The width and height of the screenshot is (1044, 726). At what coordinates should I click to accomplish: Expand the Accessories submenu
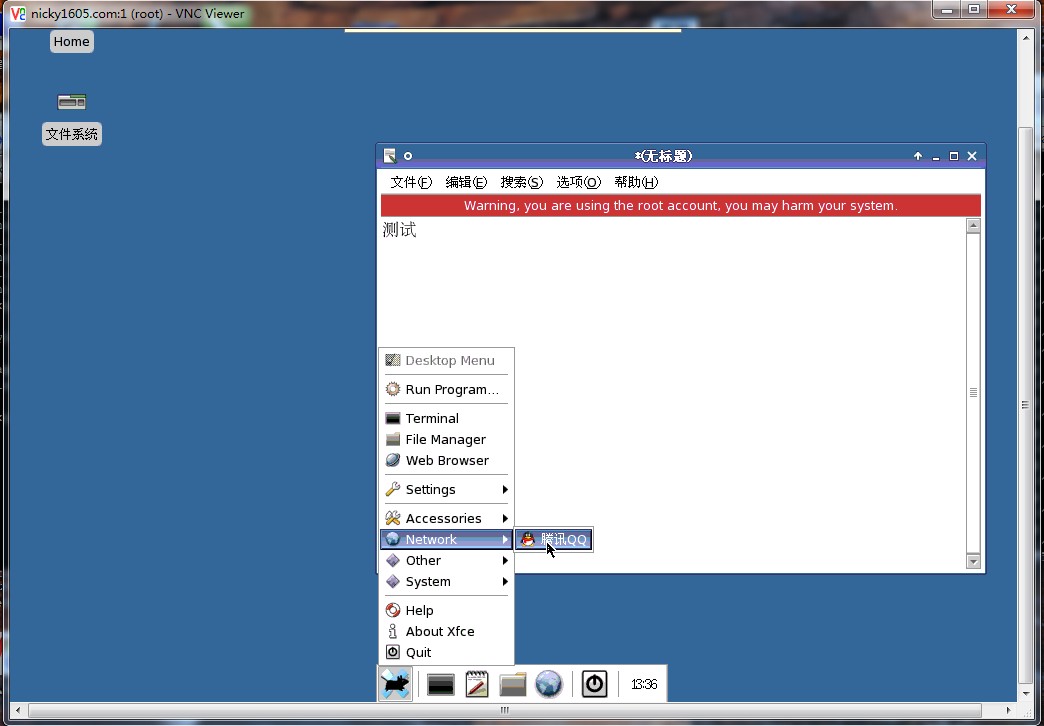point(446,518)
